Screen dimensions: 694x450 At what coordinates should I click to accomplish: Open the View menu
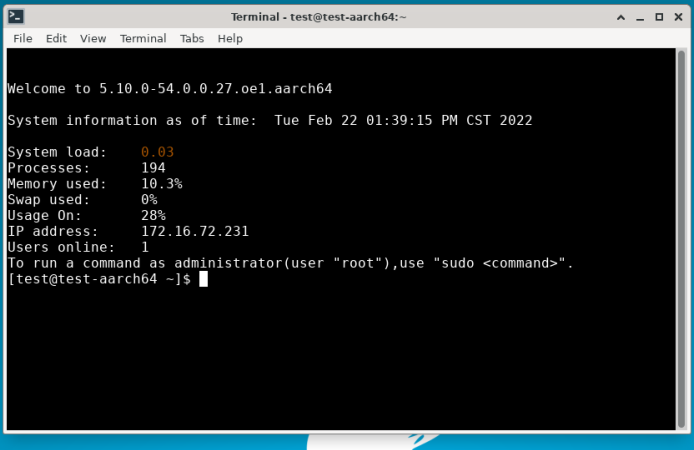pyautogui.click(x=93, y=38)
